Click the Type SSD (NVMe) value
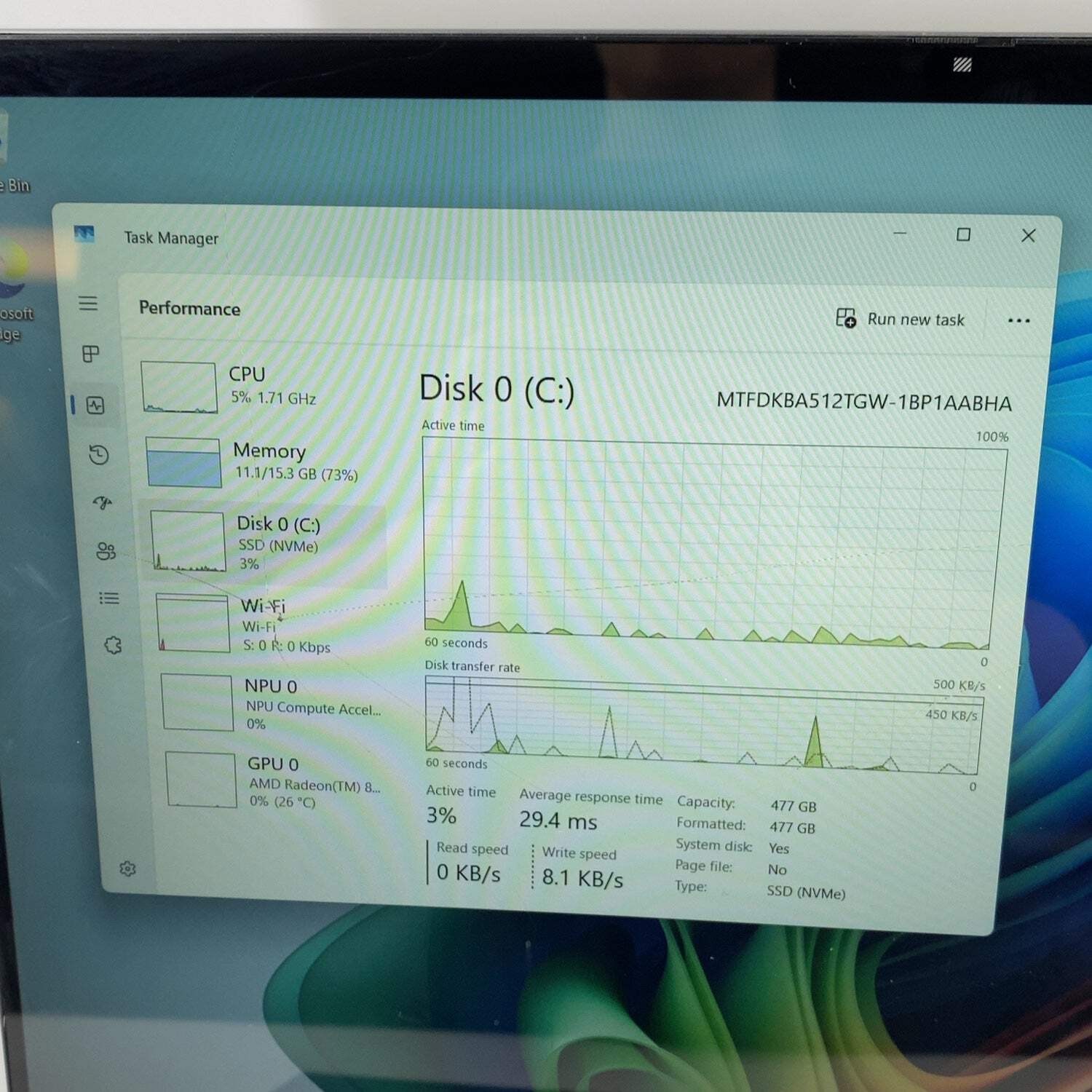Viewport: 1092px width, 1092px height. (x=806, y=892)
